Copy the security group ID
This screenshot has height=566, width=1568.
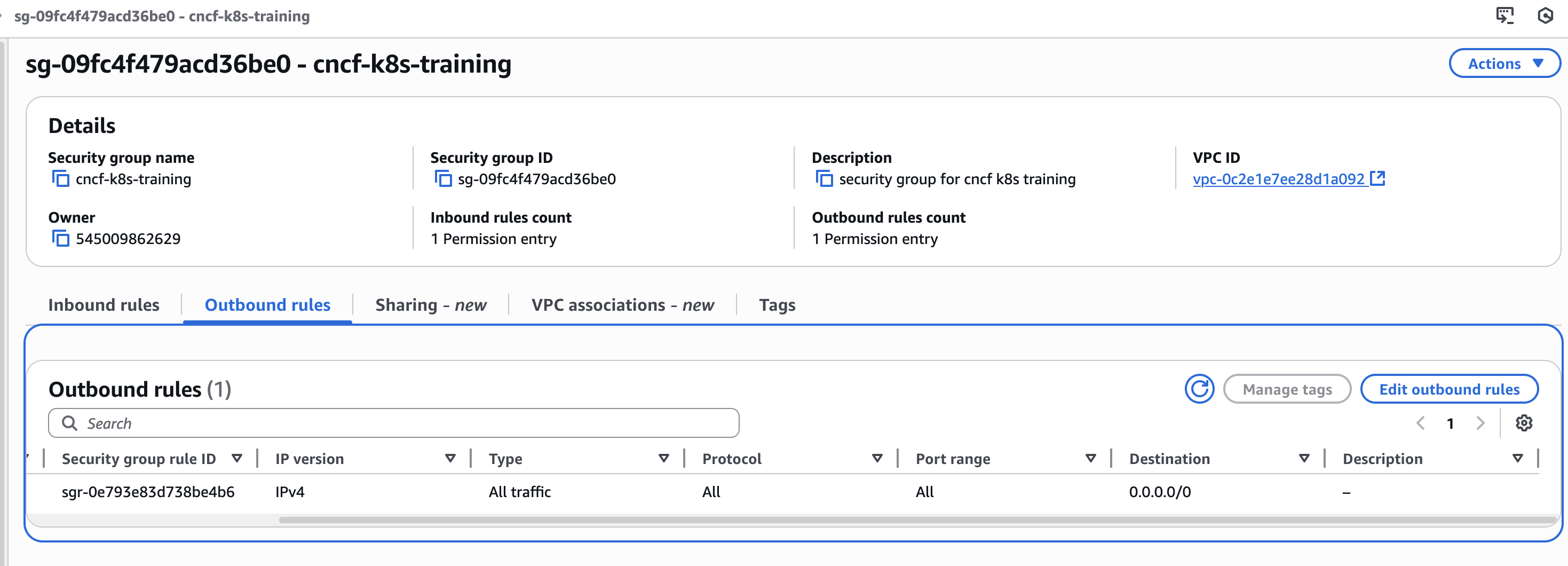tap(442, 179)
